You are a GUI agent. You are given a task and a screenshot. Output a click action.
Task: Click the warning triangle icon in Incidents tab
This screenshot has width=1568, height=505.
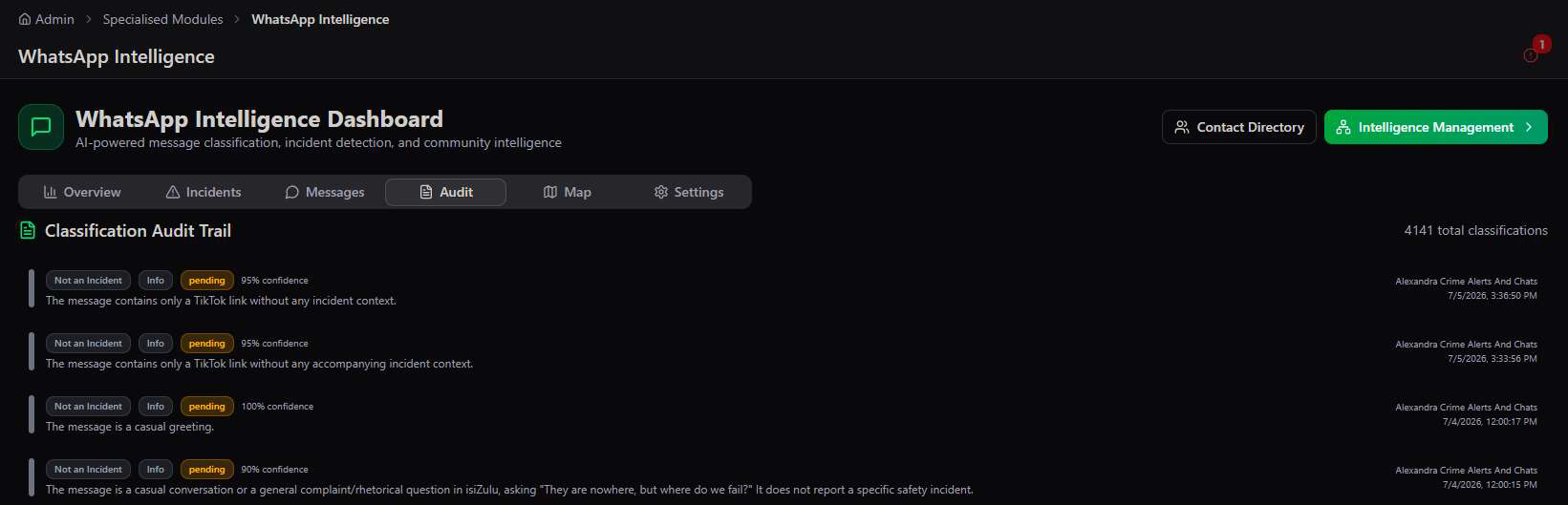(173, 192)
